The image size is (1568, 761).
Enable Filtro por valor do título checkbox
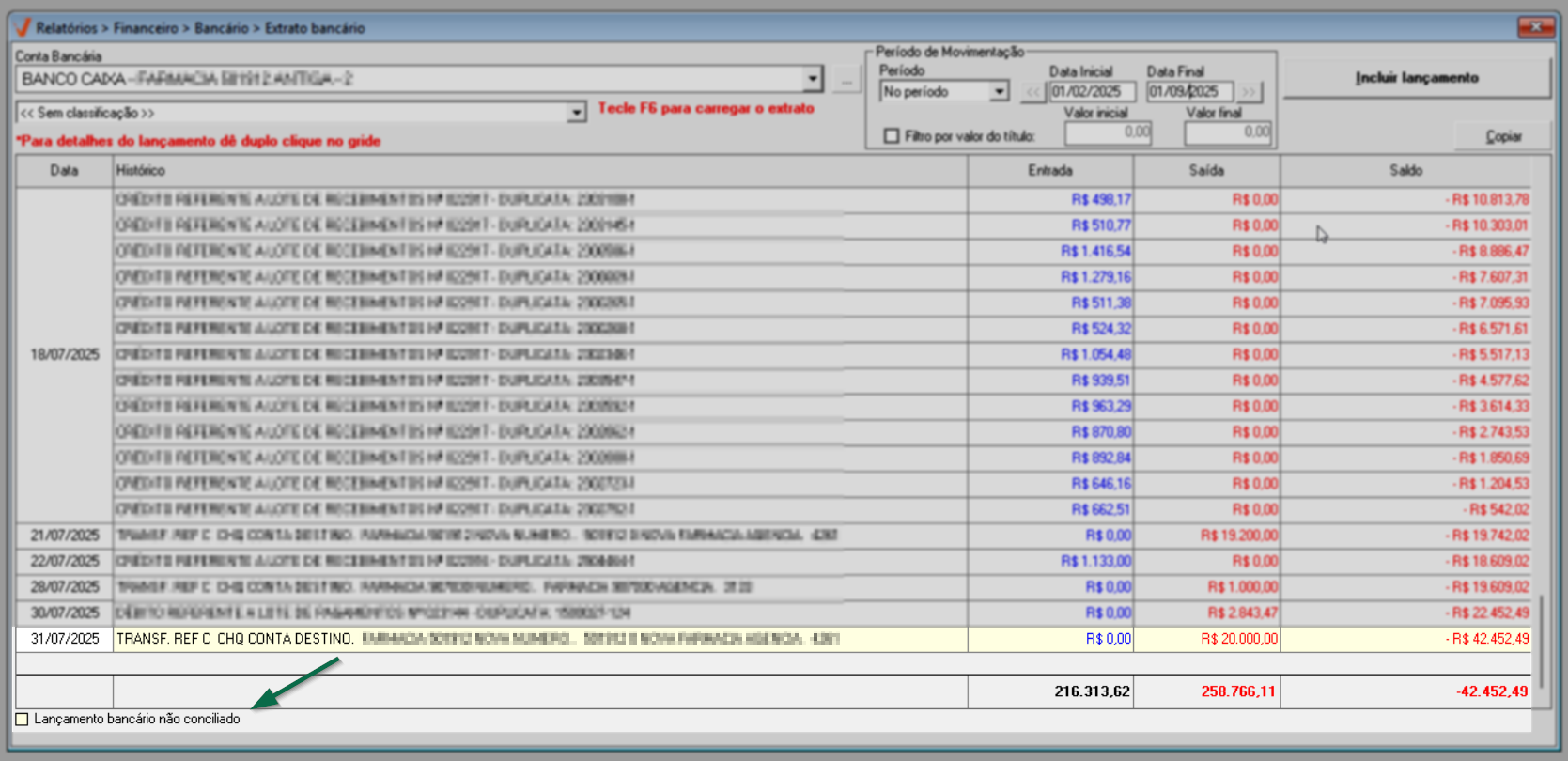pyautogui.click(x=892, y=136)
